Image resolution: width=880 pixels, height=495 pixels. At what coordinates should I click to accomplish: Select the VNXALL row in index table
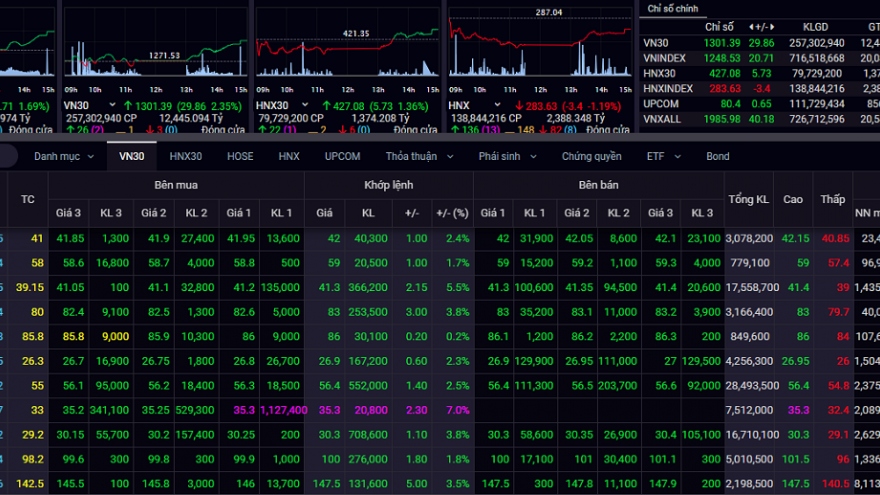click(760, 119)
